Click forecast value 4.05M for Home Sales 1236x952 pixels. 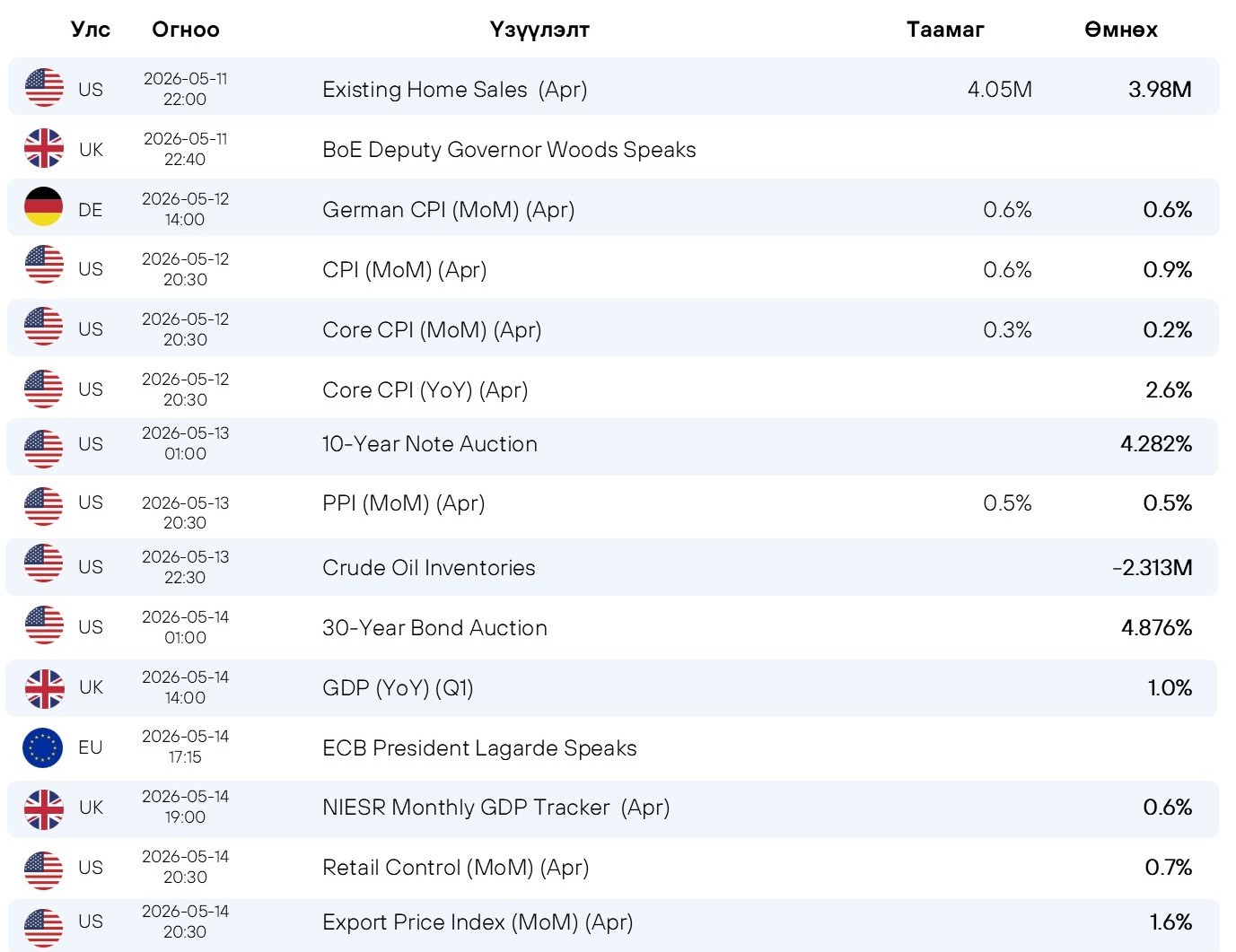(1000, 89)
